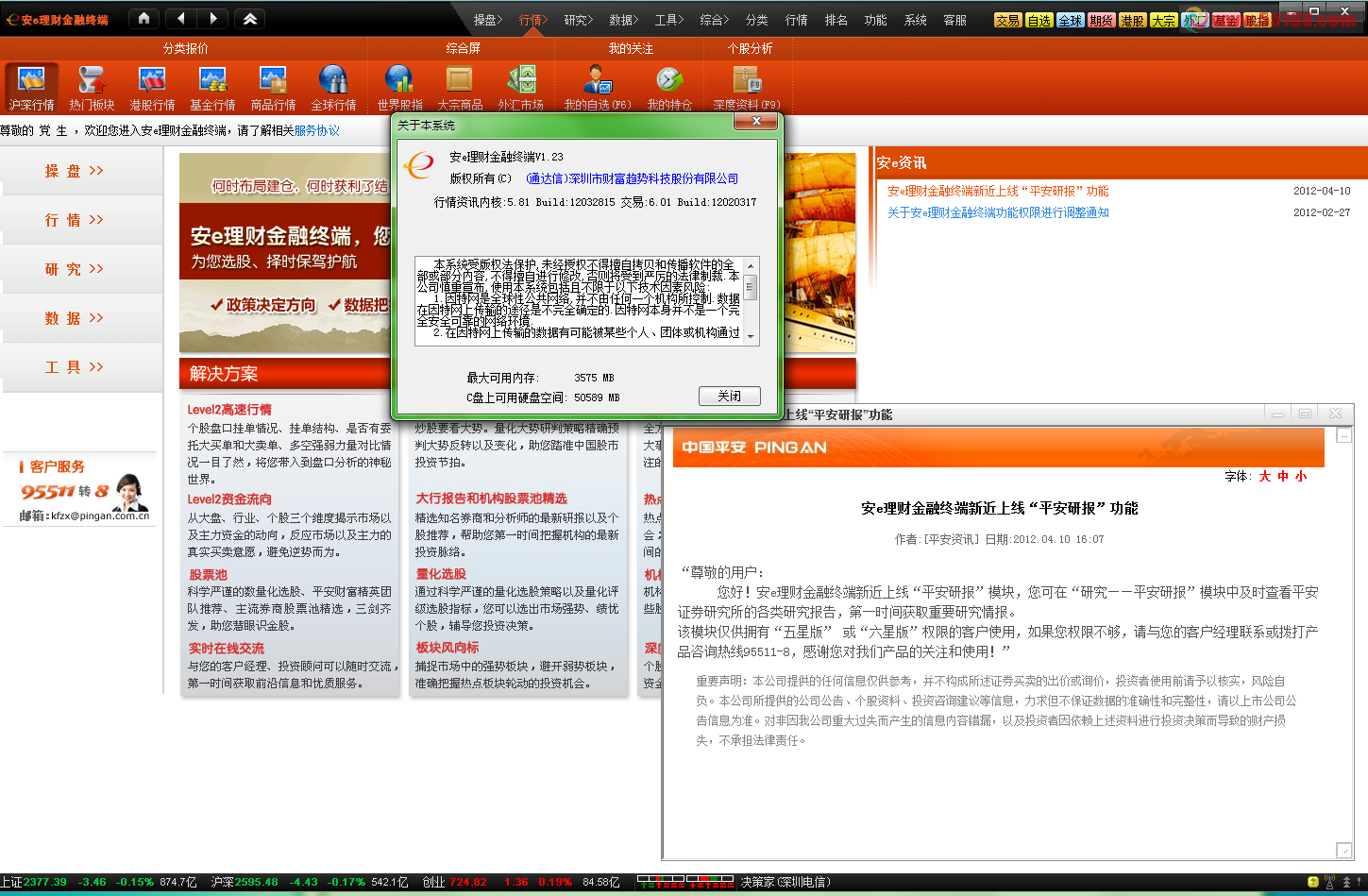Open the 全球行情 globe icon
Viewport: 1368px width, 896px height.
(x=333, y=88)
